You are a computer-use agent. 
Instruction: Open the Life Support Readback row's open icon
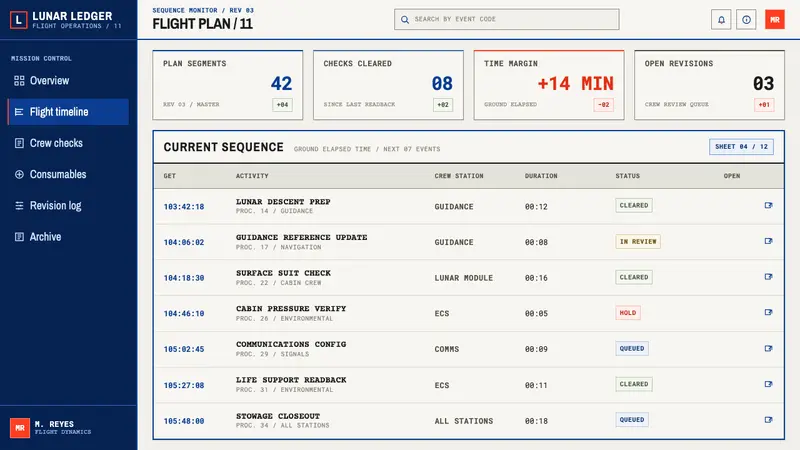tap(768, 384)
